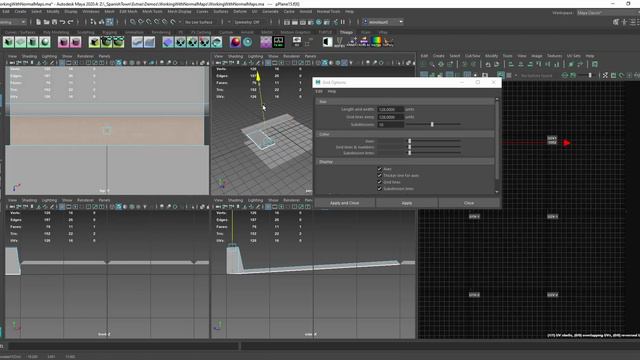Click the command line input field
The width and height of the screenshot is (640, 360).
(124, 346)
